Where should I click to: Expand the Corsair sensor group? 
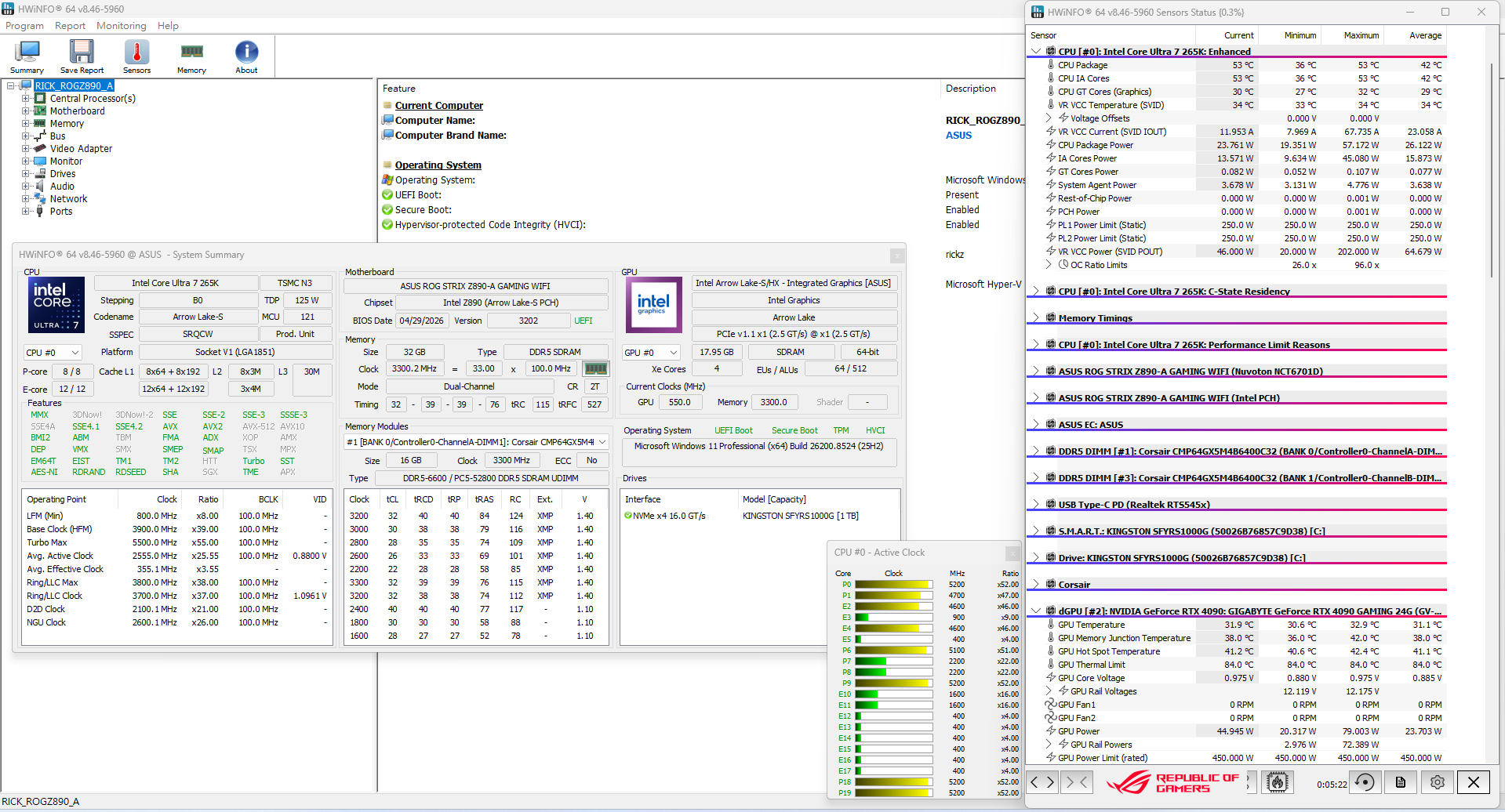(x=1035, y=584)
